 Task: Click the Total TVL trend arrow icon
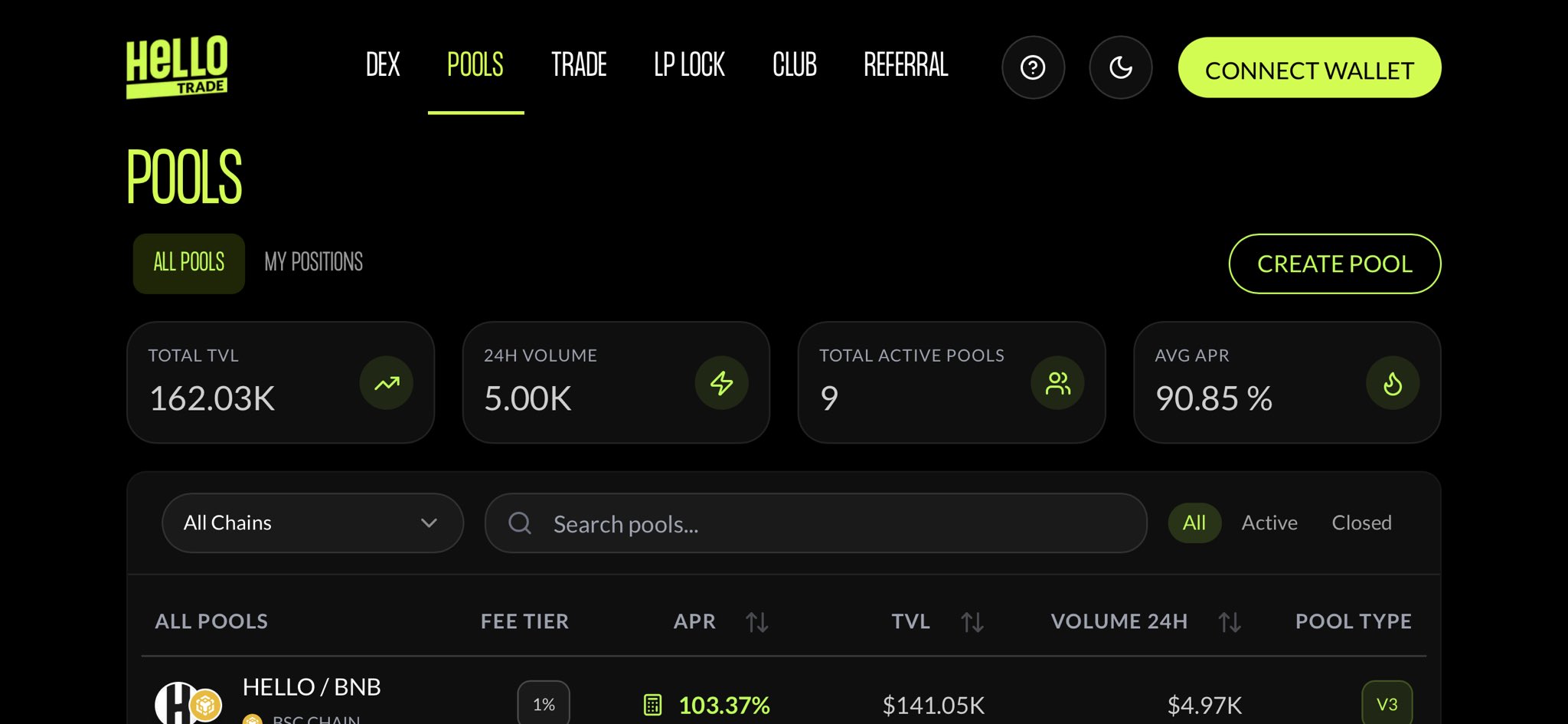tap(387, 383)
